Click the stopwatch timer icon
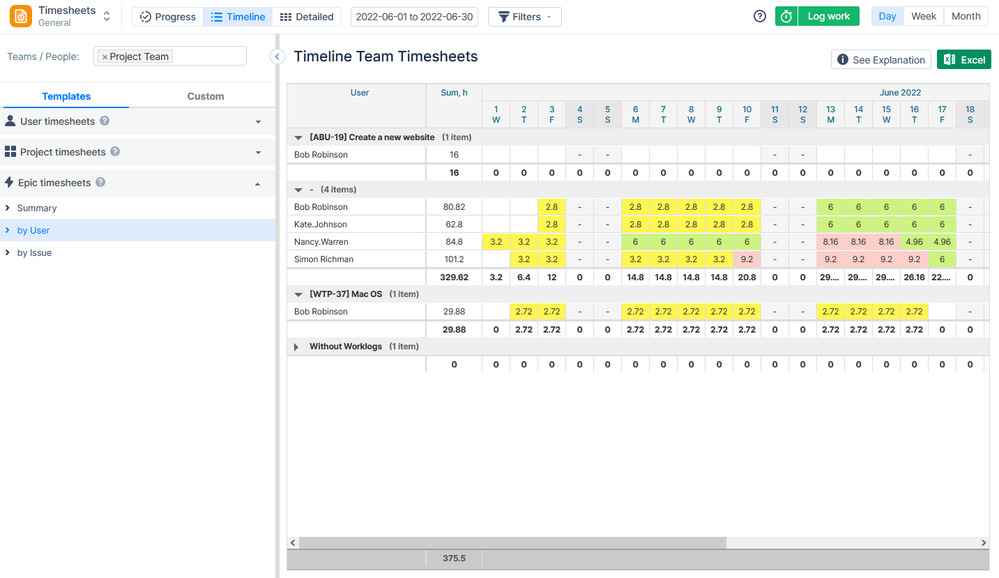 pyautogui.click(x=786, y=16)
